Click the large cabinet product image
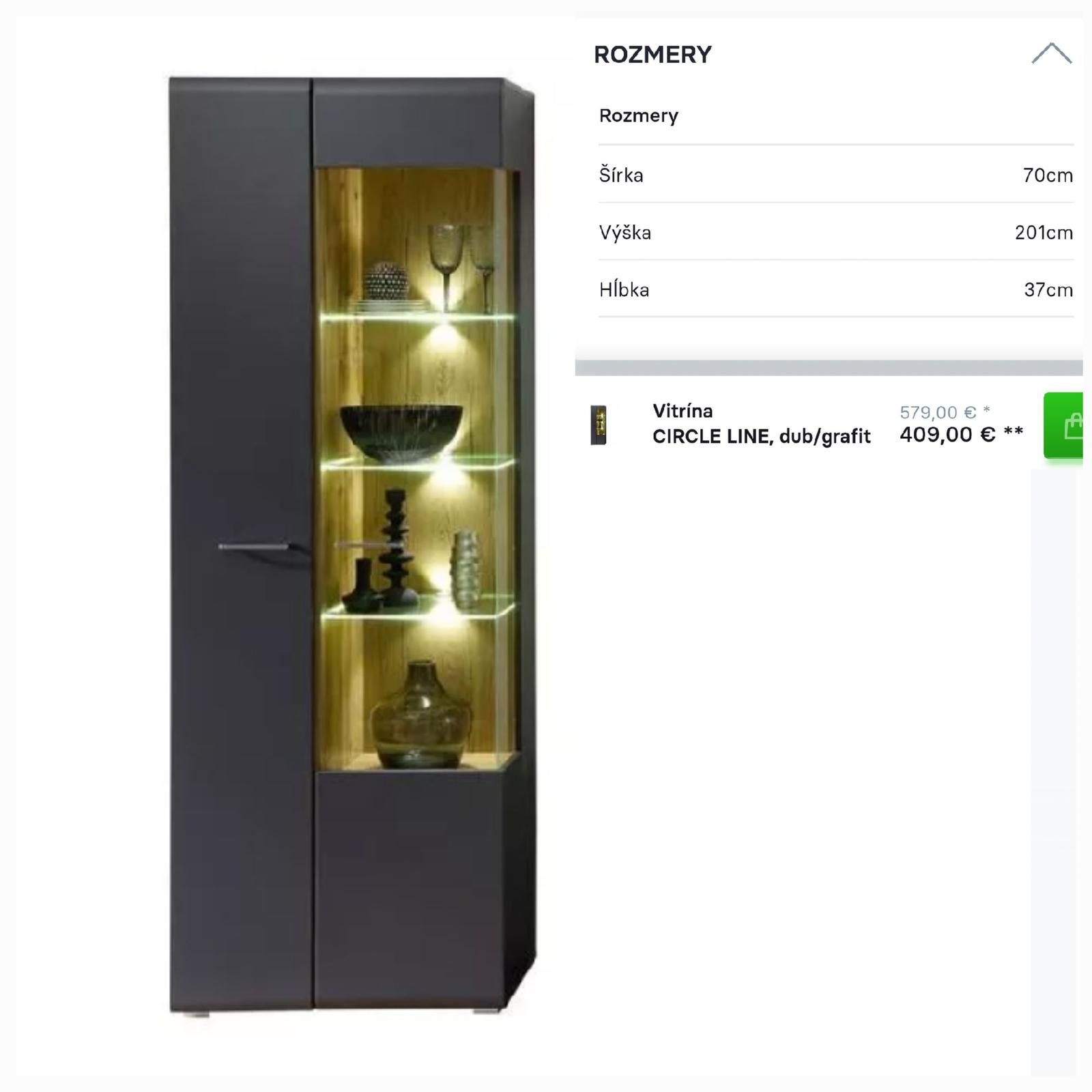 (352, 546)
